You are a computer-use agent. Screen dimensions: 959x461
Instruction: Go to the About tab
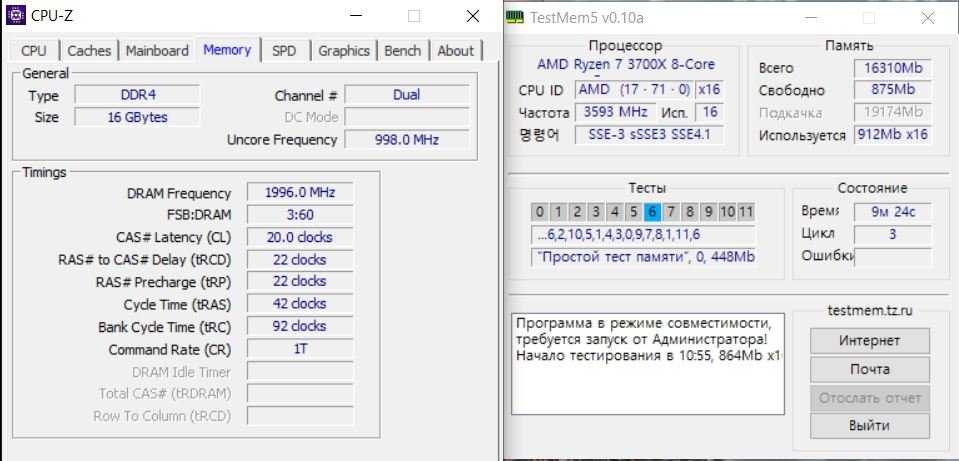tap(455, 51)
